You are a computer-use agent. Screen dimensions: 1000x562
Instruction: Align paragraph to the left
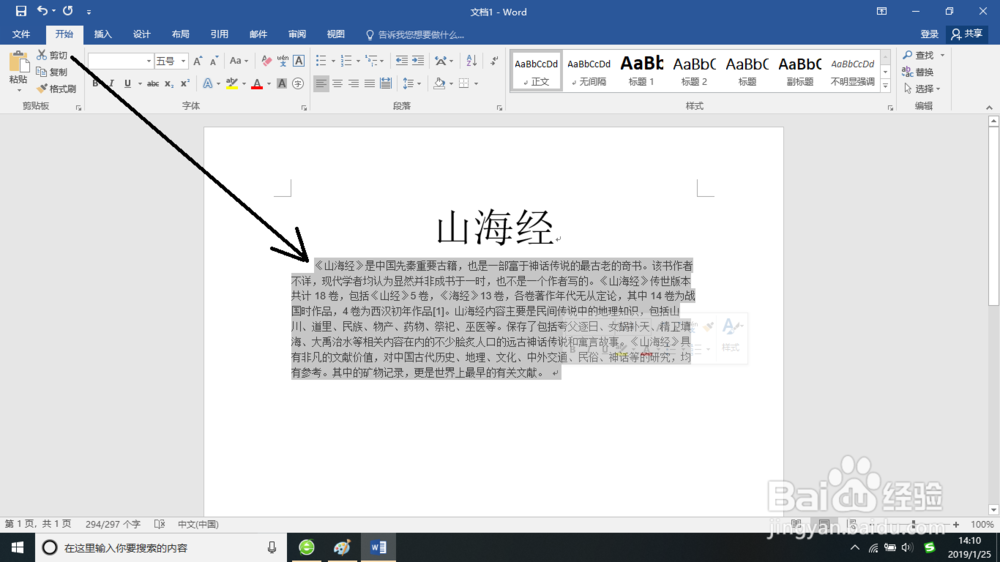click(321, 84)
